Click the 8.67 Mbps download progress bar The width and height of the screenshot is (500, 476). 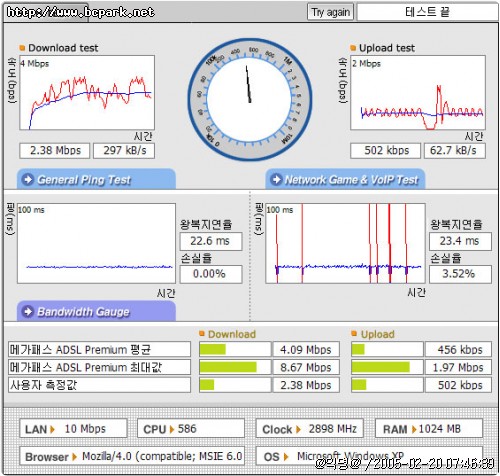[x=235, y=367]
